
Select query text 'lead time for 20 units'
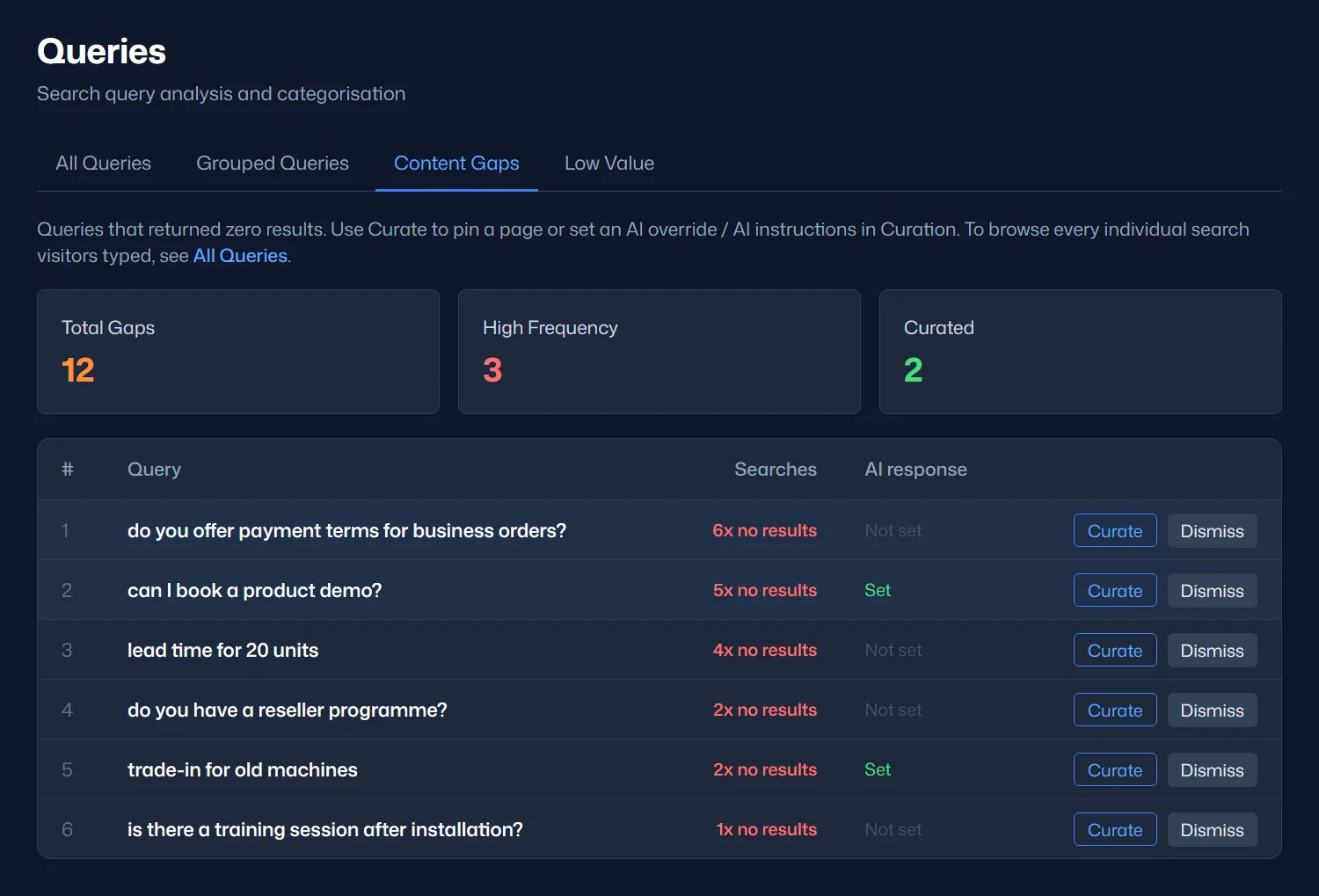pyautogui.click(x=222, y=650)
